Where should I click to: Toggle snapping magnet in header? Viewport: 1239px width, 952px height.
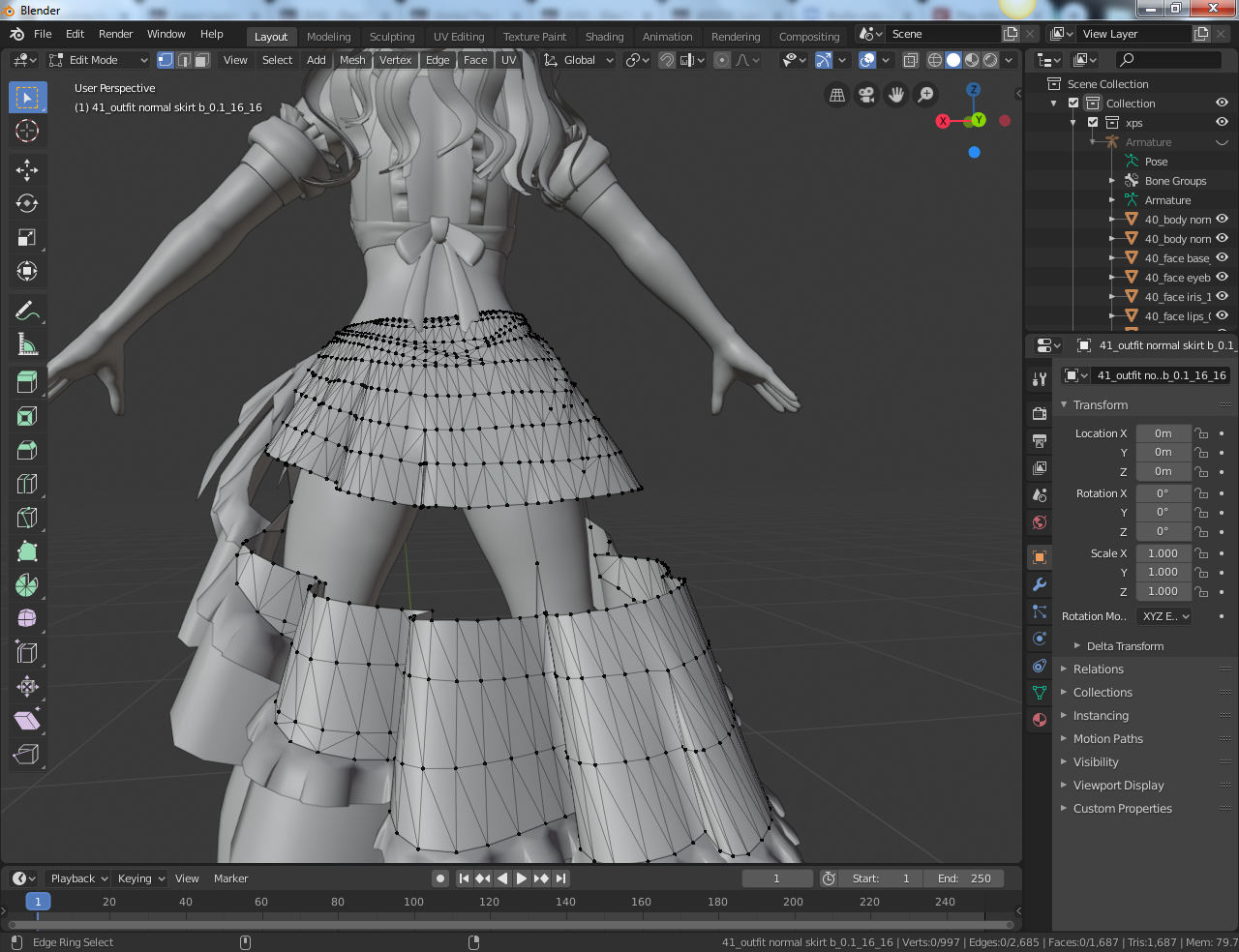click(x=667, y=60)
